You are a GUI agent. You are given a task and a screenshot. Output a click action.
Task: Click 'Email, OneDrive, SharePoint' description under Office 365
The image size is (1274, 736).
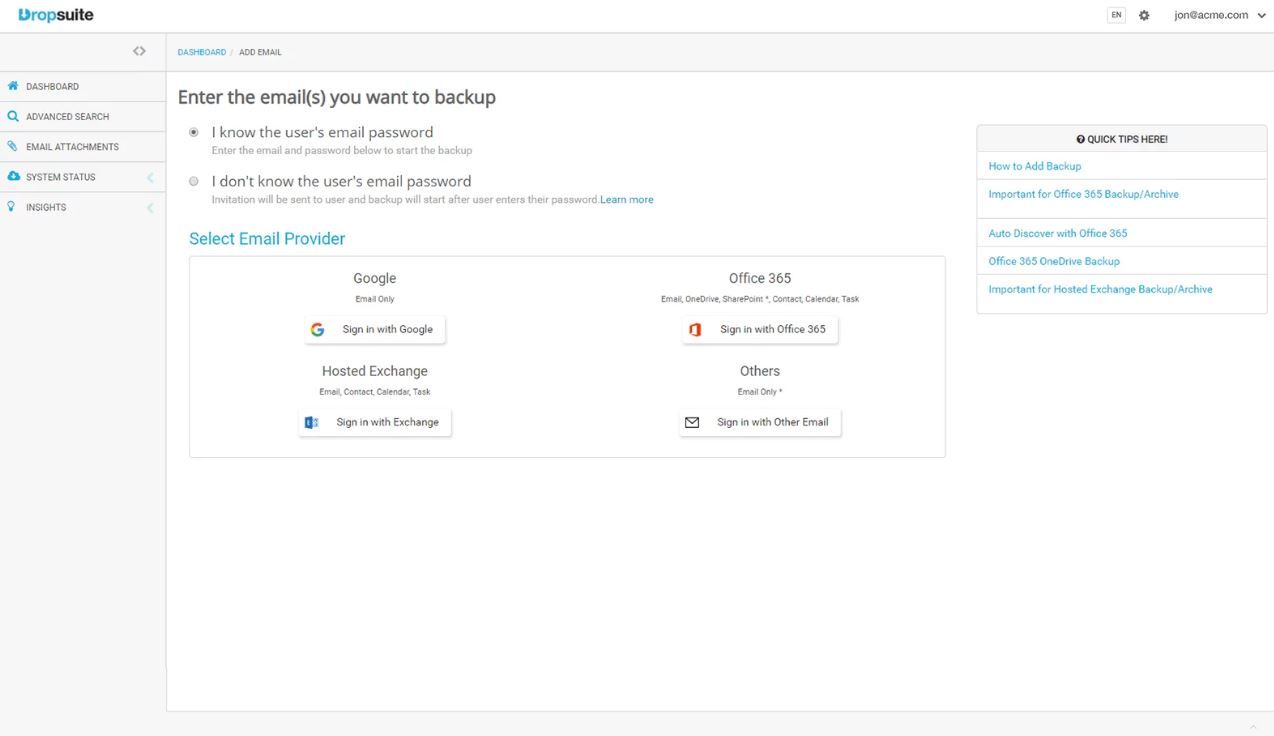760,299
